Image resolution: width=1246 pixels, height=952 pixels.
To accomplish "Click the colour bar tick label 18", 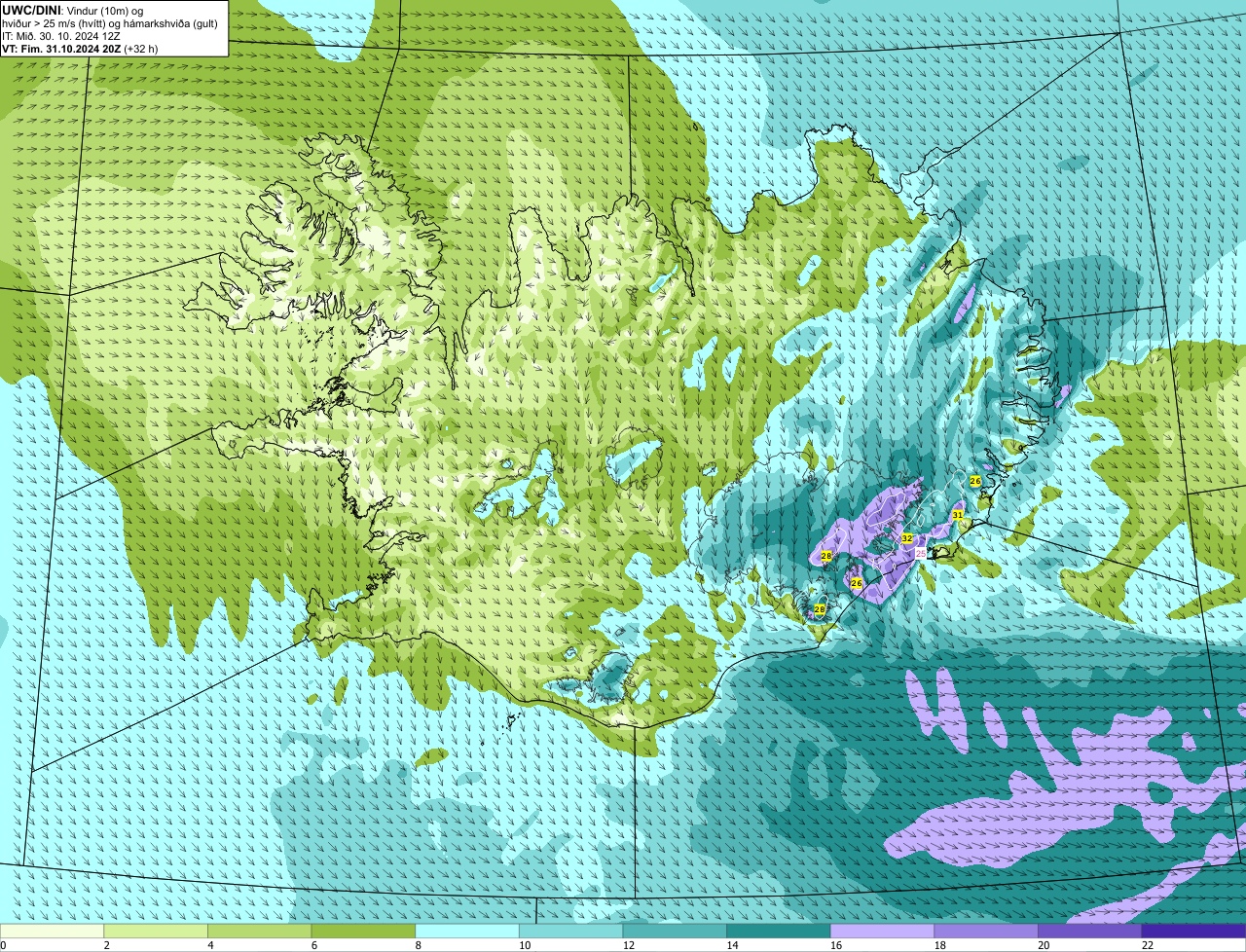I will point(939,945).
